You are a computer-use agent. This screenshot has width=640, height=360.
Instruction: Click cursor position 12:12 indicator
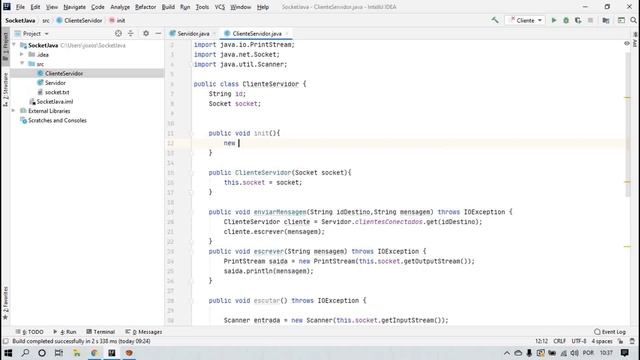(x=542, y=341)
